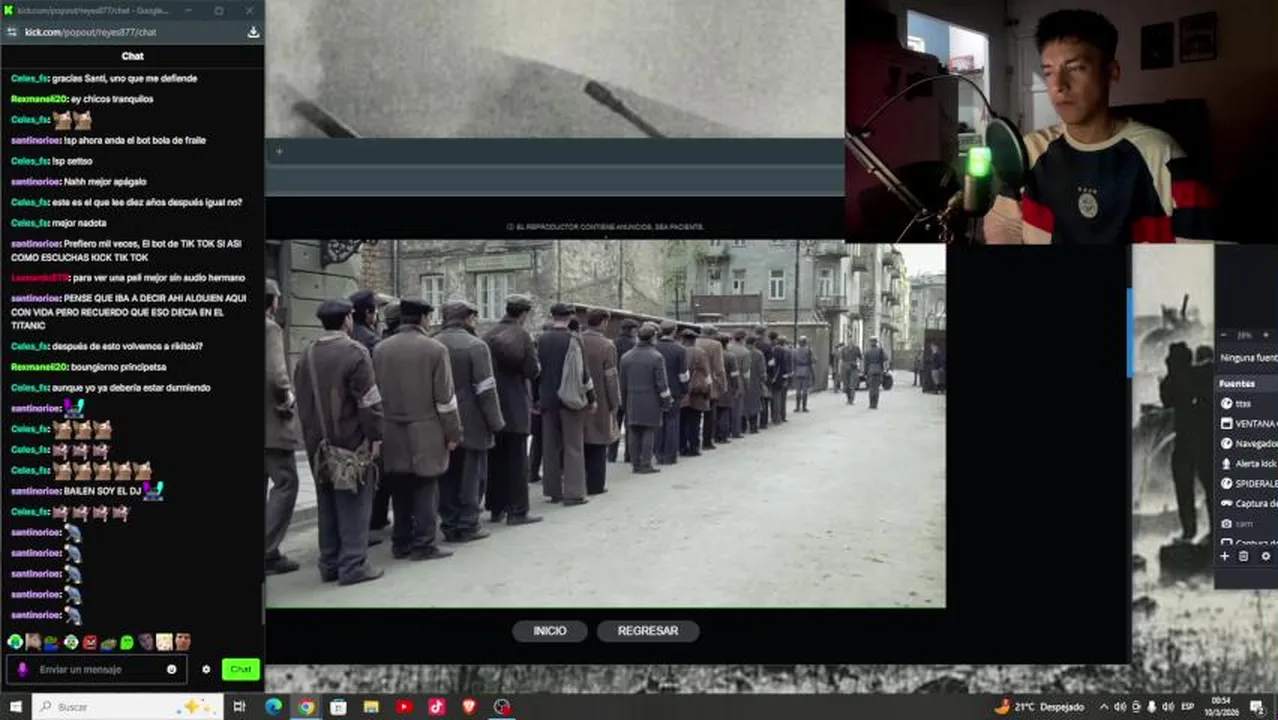Screen dimensions: 1278x720
Task: Open chat settings gear icon
Action: pos(206,669)
